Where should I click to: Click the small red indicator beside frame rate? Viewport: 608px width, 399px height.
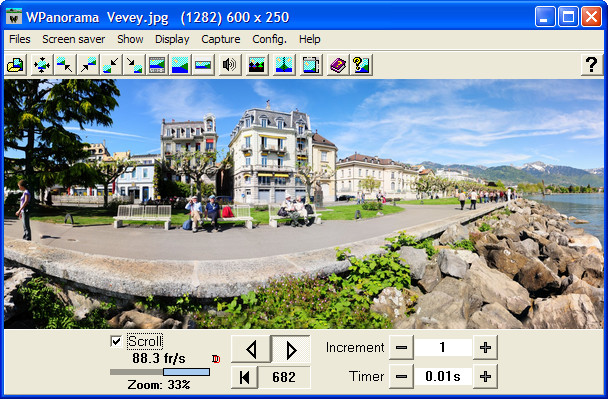216,359
